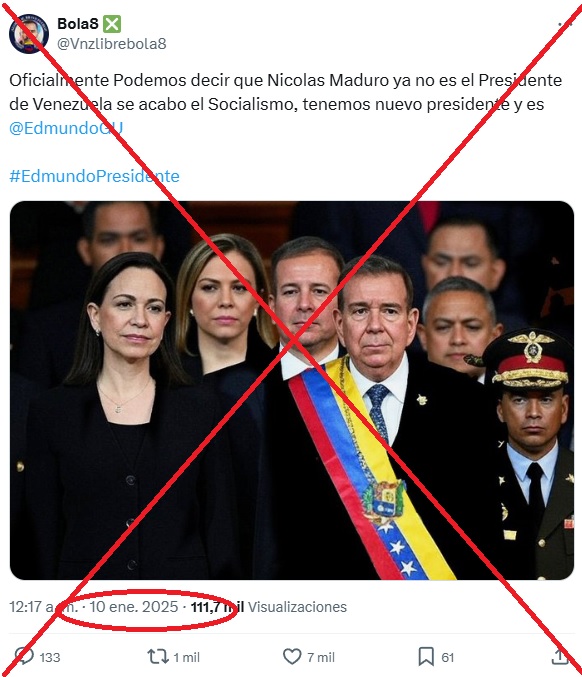Click the 10 ene. 2025 date
Image resolution: width=582 pixels, height=677 pixels.
(x=134, y=607)
